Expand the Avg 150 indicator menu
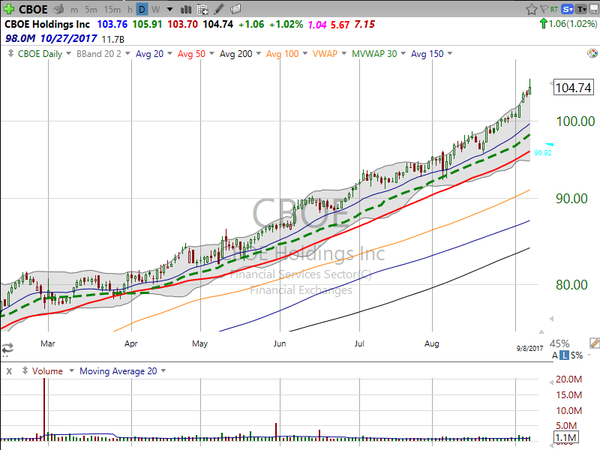600x450 pixels. (450, 54)
